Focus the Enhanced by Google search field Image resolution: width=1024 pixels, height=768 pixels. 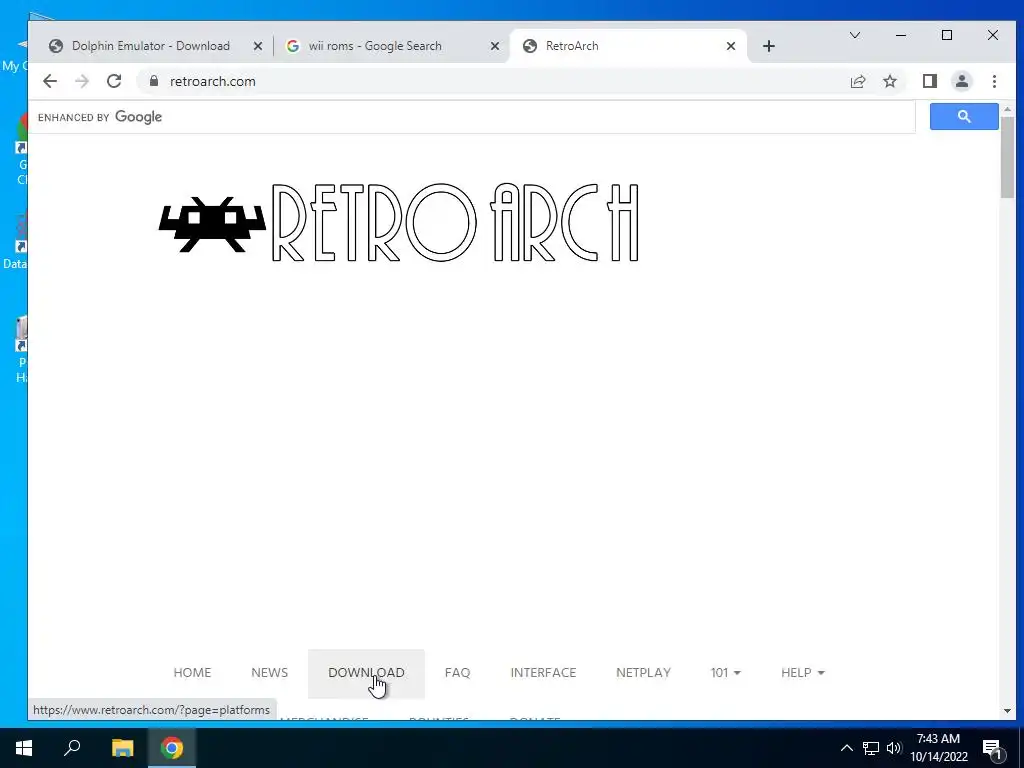(472, 117)
